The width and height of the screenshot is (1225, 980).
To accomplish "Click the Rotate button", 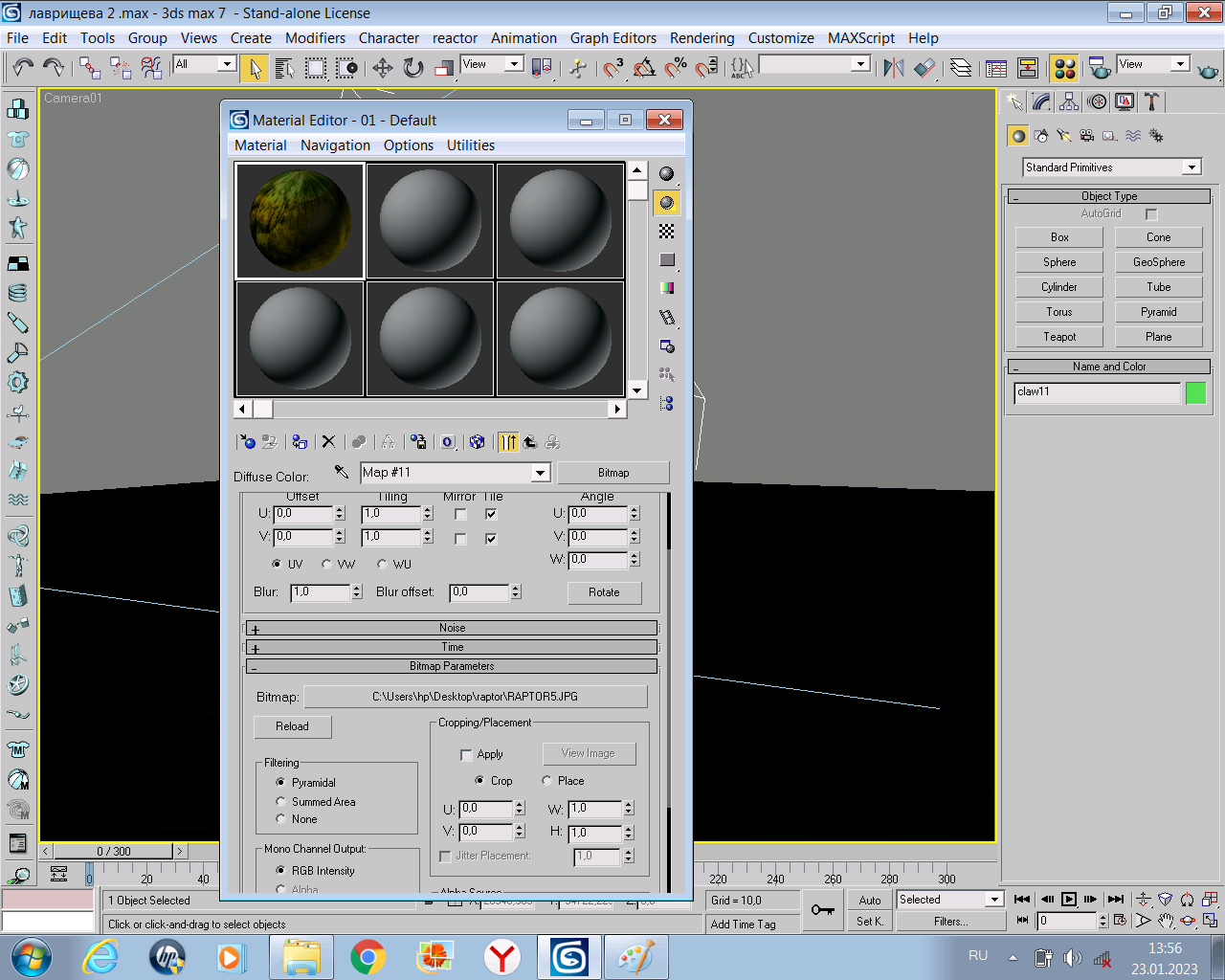I will pos(604,592).
